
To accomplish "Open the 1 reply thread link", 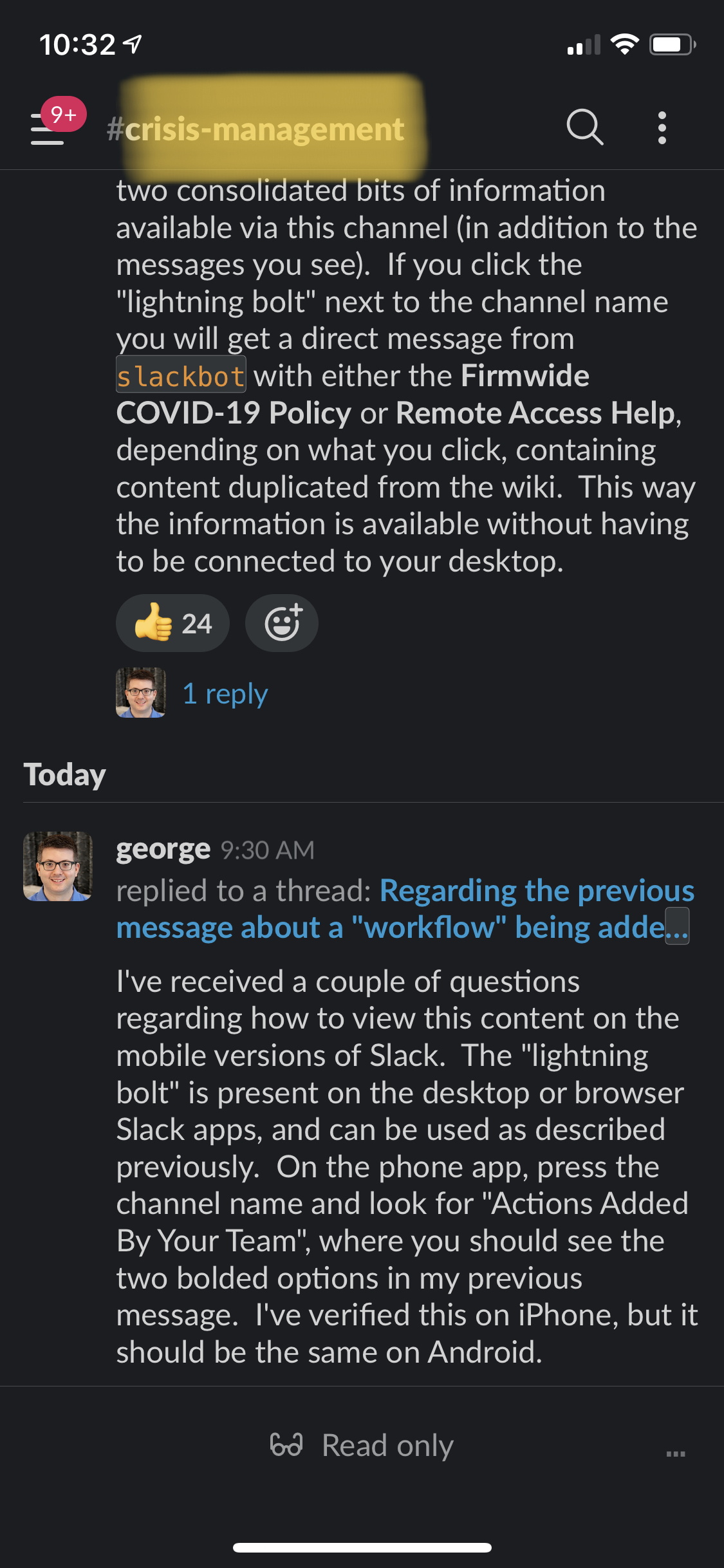I will click(225, 694).
